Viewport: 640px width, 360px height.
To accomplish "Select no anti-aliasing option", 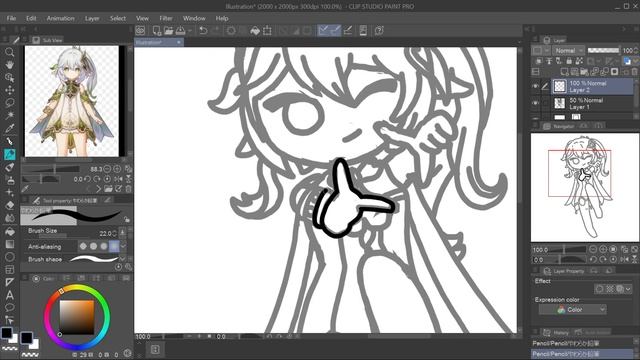I will (x=83, y=246).
